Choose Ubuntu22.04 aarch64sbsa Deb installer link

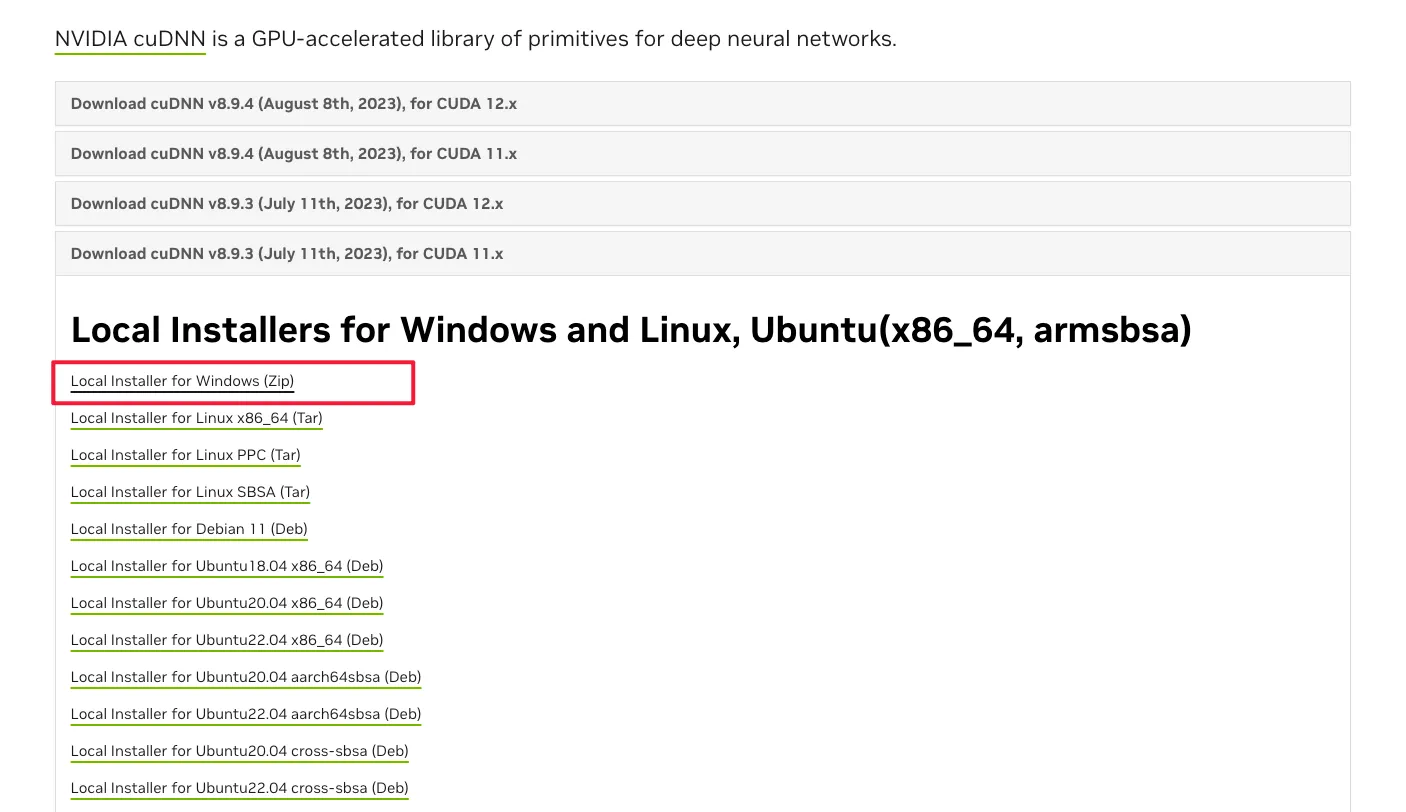tap(245, 714)
